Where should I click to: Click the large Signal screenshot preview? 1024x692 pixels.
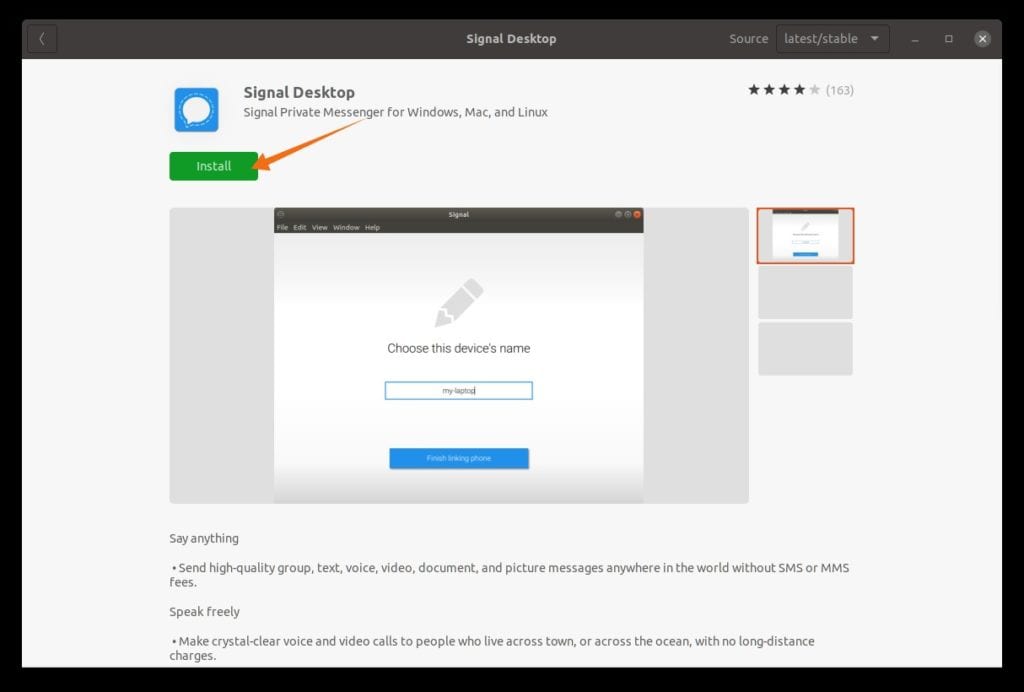[459, 355]
